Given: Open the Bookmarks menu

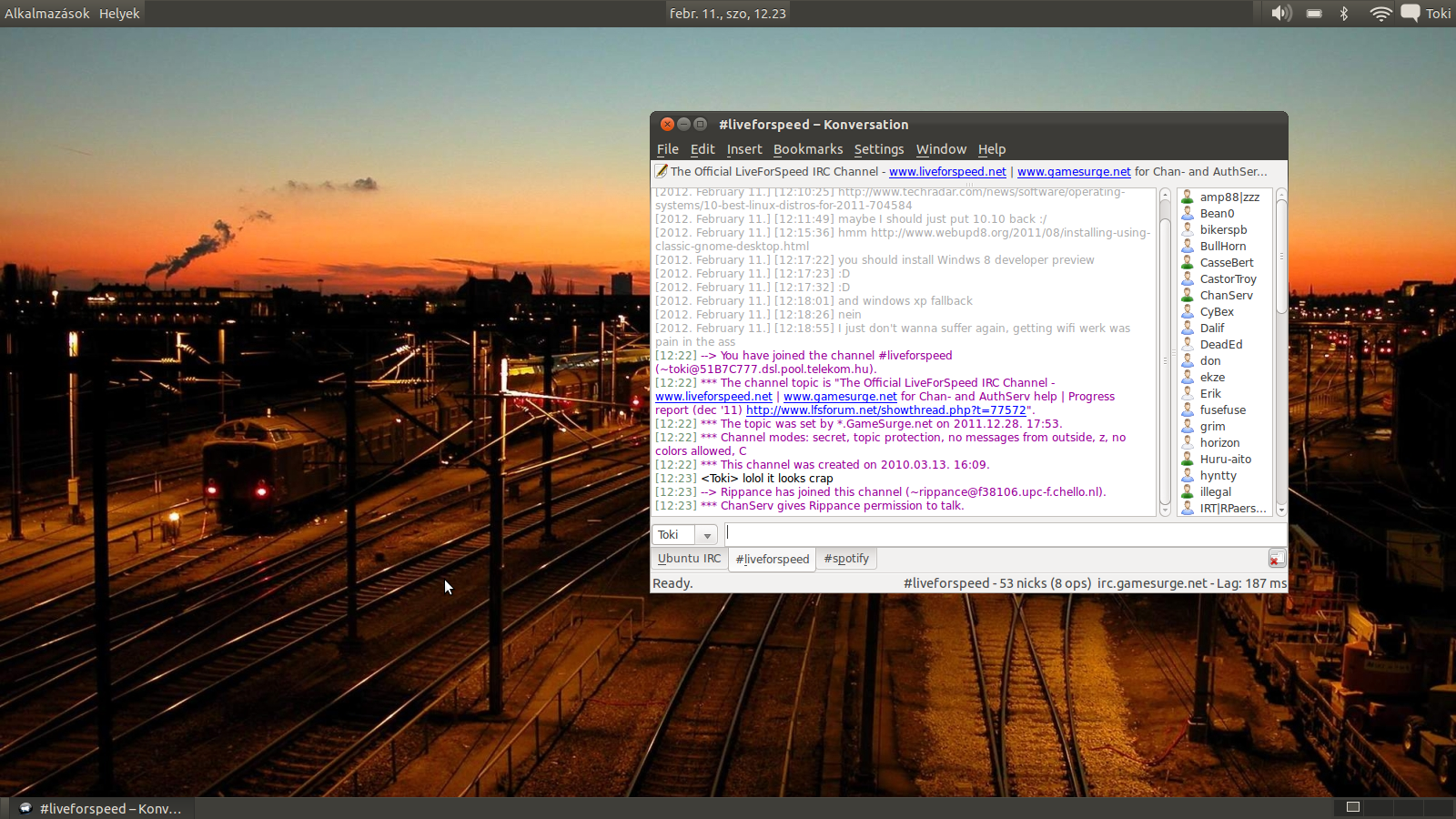Looking at the screenshot, I should click(x=807, y=149).
